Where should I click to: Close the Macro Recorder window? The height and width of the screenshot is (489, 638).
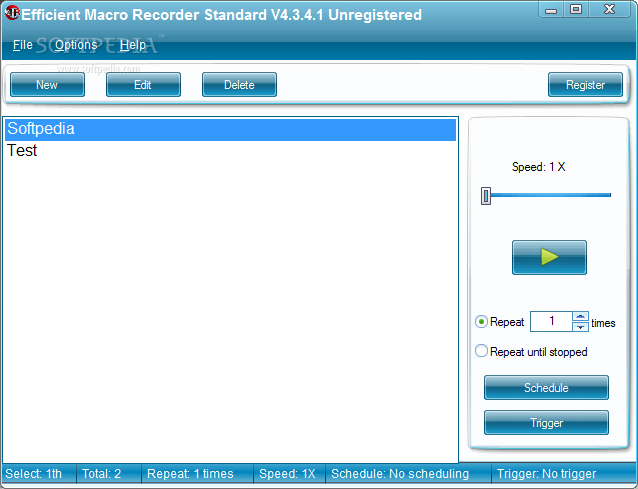(x=609, y=10)
